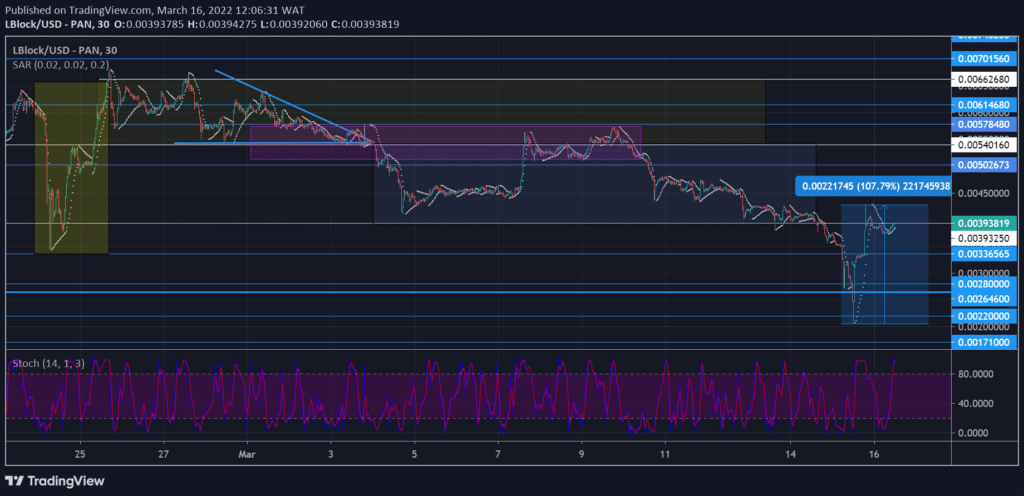Click the date label 25 on the time axis

coord(80,454)
